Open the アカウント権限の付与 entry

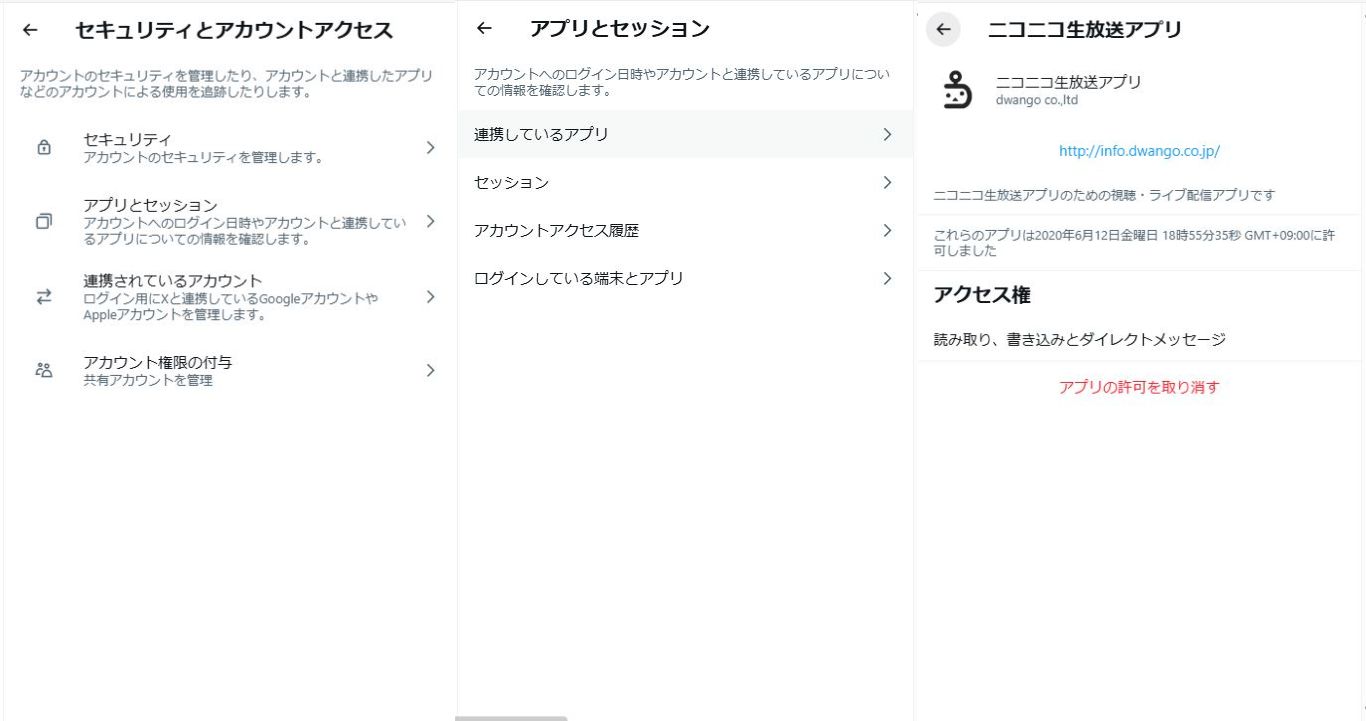coord(230,370)
